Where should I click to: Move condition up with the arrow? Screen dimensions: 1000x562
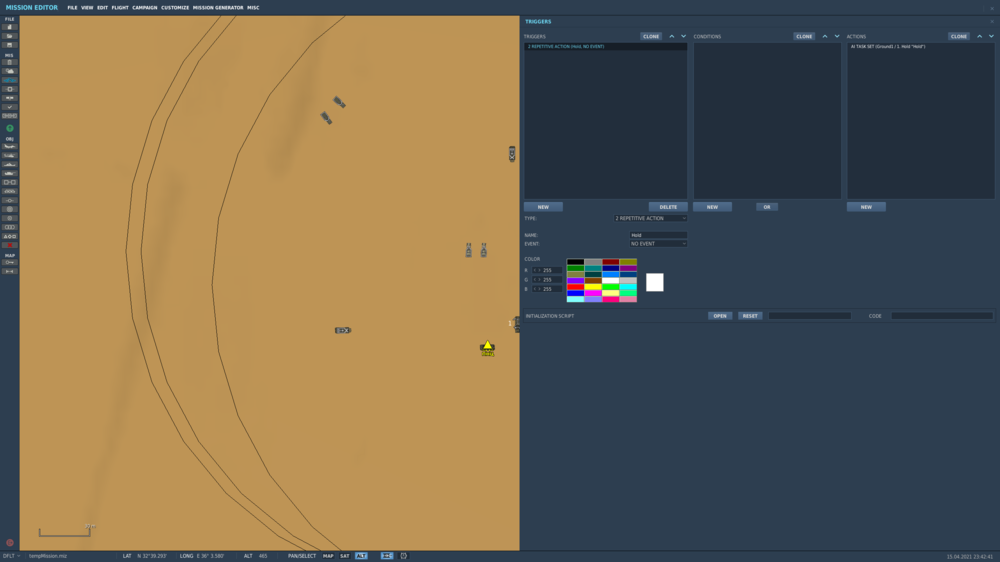[825, 36]
